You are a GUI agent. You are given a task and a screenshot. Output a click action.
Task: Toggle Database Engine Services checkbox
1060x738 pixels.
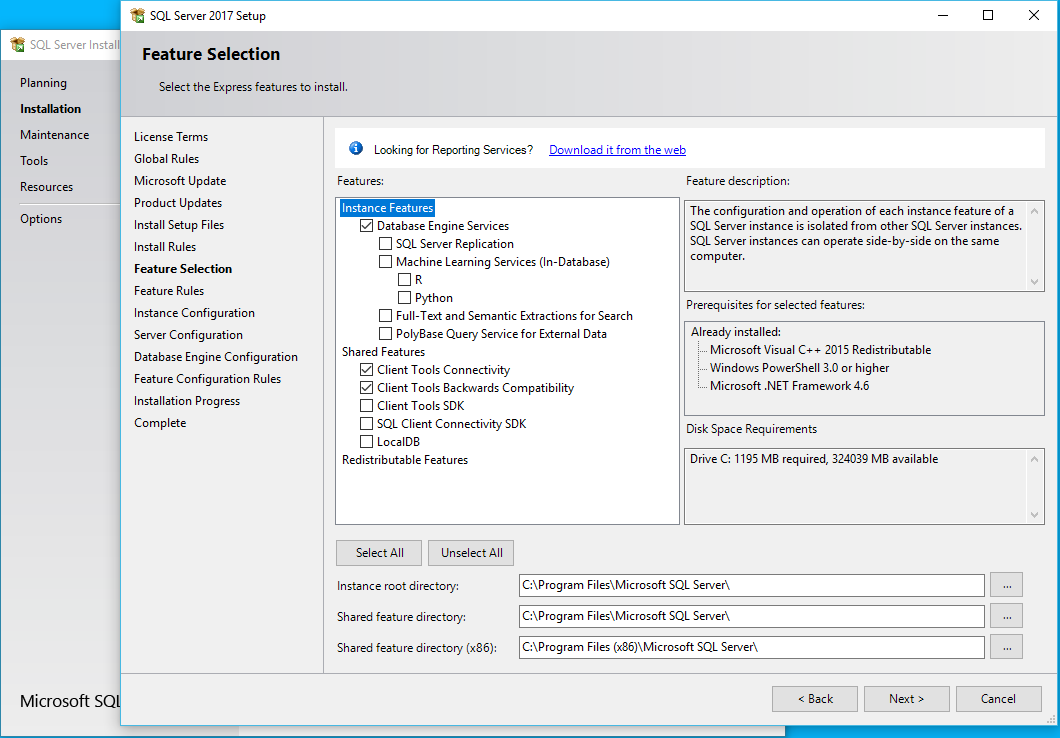click(366, 226)
